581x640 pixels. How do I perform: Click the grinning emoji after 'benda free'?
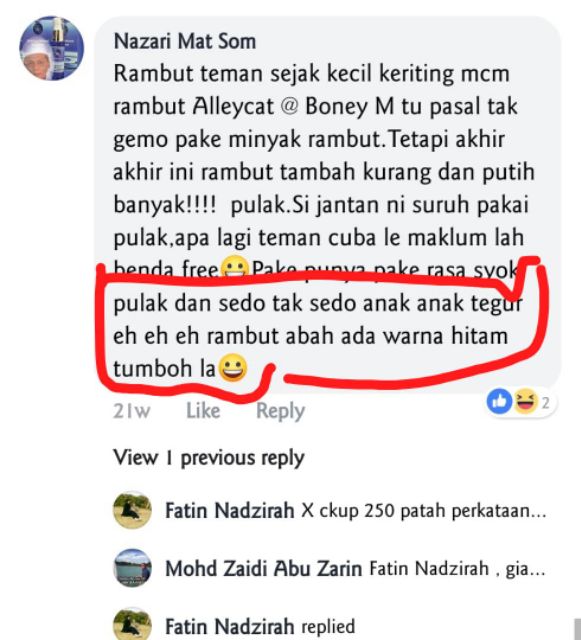click(234, 267)
